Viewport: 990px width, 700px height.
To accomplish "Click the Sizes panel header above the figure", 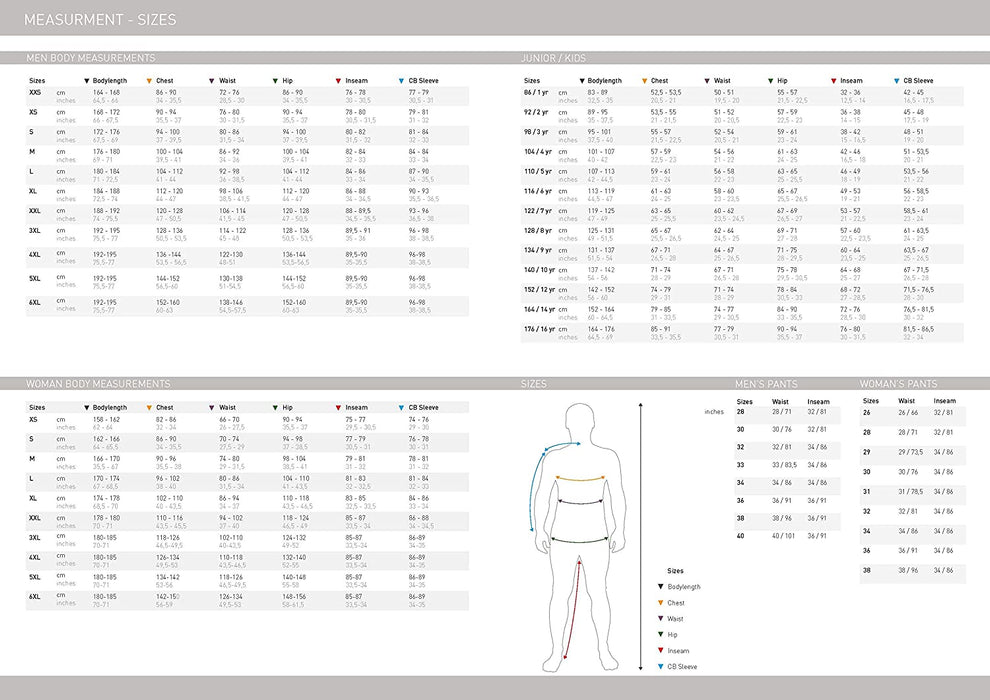I will 535,383.
